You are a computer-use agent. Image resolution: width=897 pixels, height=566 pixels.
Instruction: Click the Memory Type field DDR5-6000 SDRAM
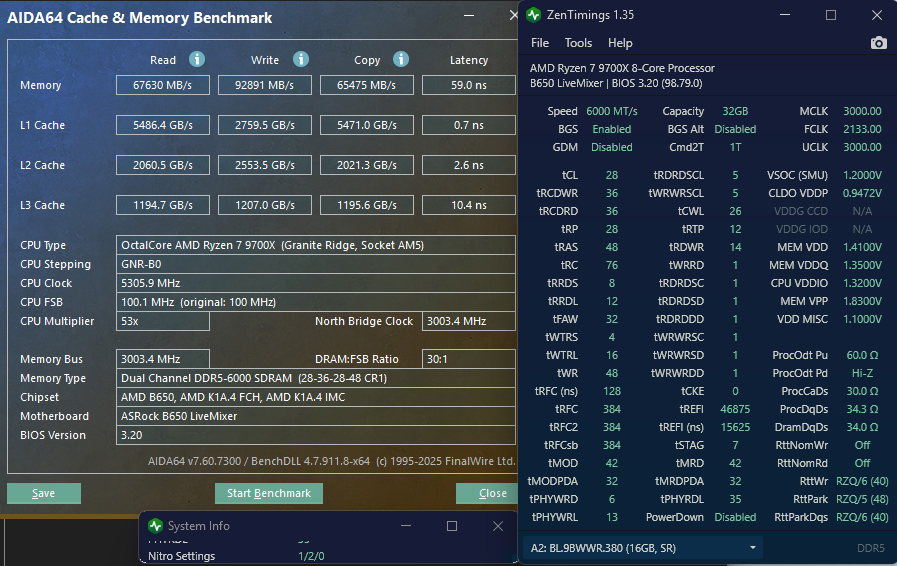click(316, 378)
